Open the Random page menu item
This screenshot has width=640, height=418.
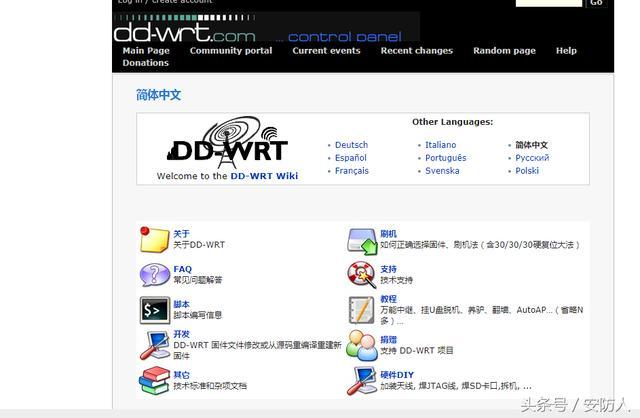pos(504,51)
